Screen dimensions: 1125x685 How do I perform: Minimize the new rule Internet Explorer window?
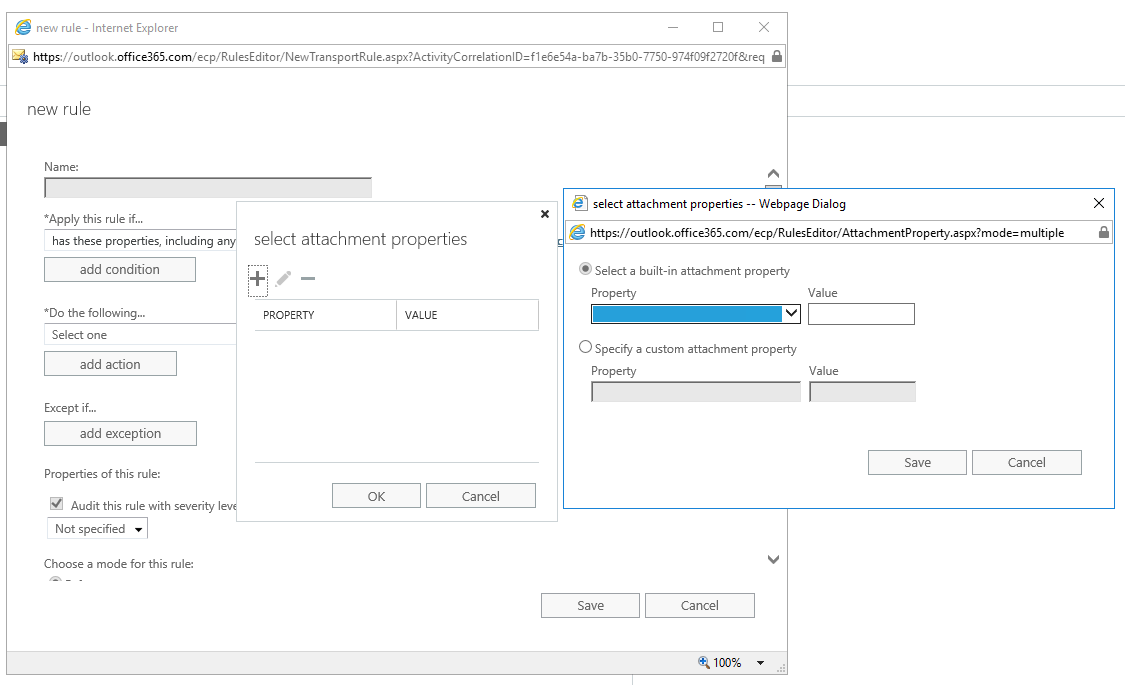pyautogui.click(x=673, y=27)
